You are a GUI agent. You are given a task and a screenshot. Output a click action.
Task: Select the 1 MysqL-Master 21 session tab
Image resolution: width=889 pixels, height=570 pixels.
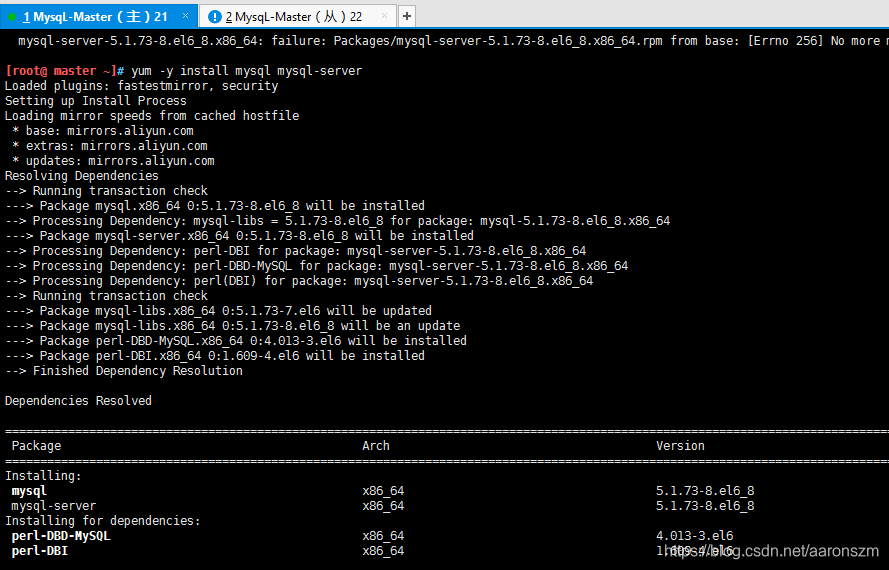click(x=99, y=16)
